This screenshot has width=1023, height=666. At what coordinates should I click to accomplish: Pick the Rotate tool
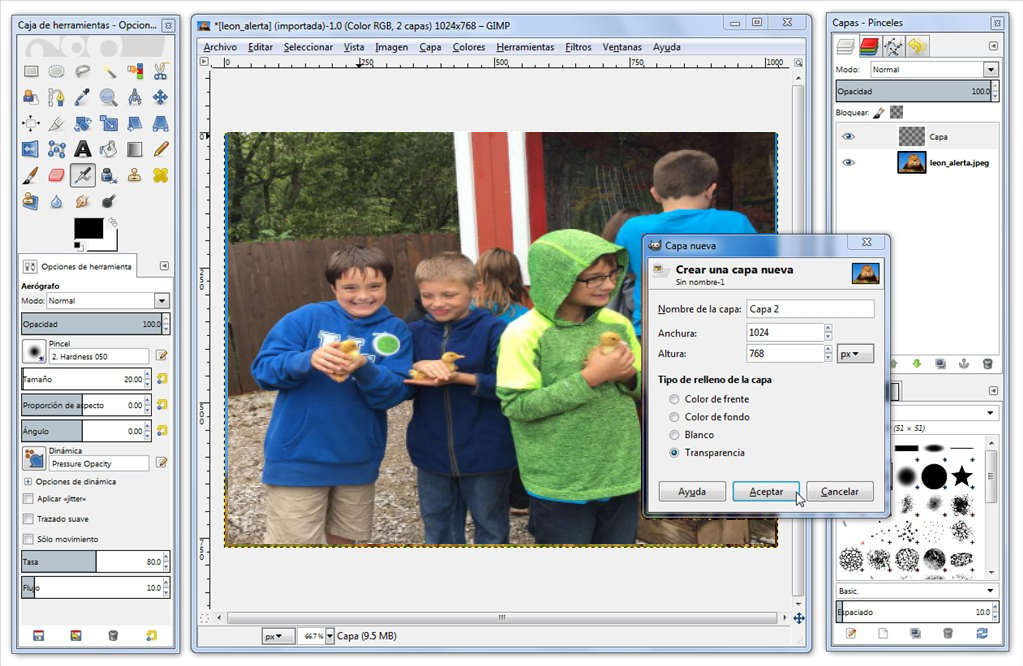tap(82, 123)
